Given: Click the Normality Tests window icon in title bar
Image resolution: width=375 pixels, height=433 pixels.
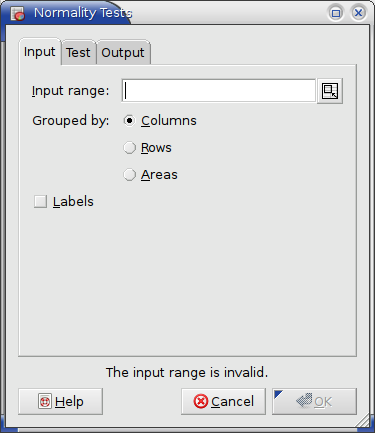Looking at the screenshot, I should coord(18,14).
